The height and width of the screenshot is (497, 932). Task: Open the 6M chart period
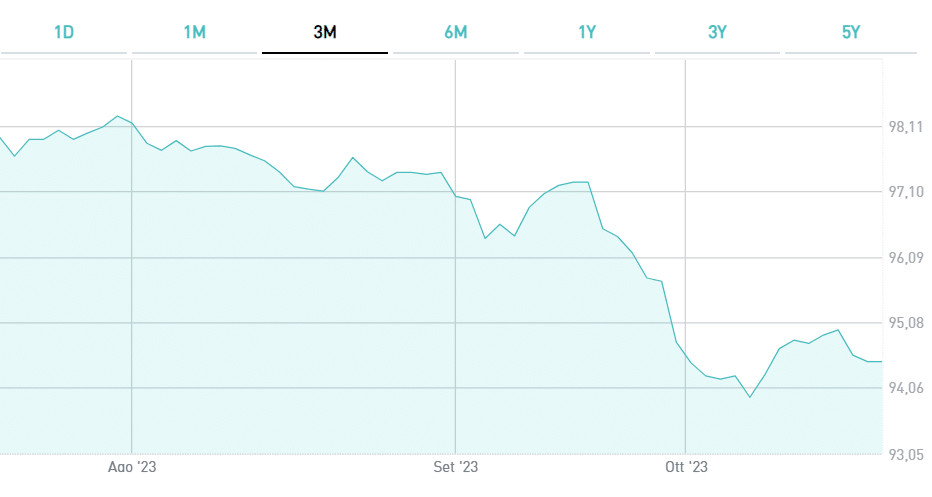(x=456, y=32)
